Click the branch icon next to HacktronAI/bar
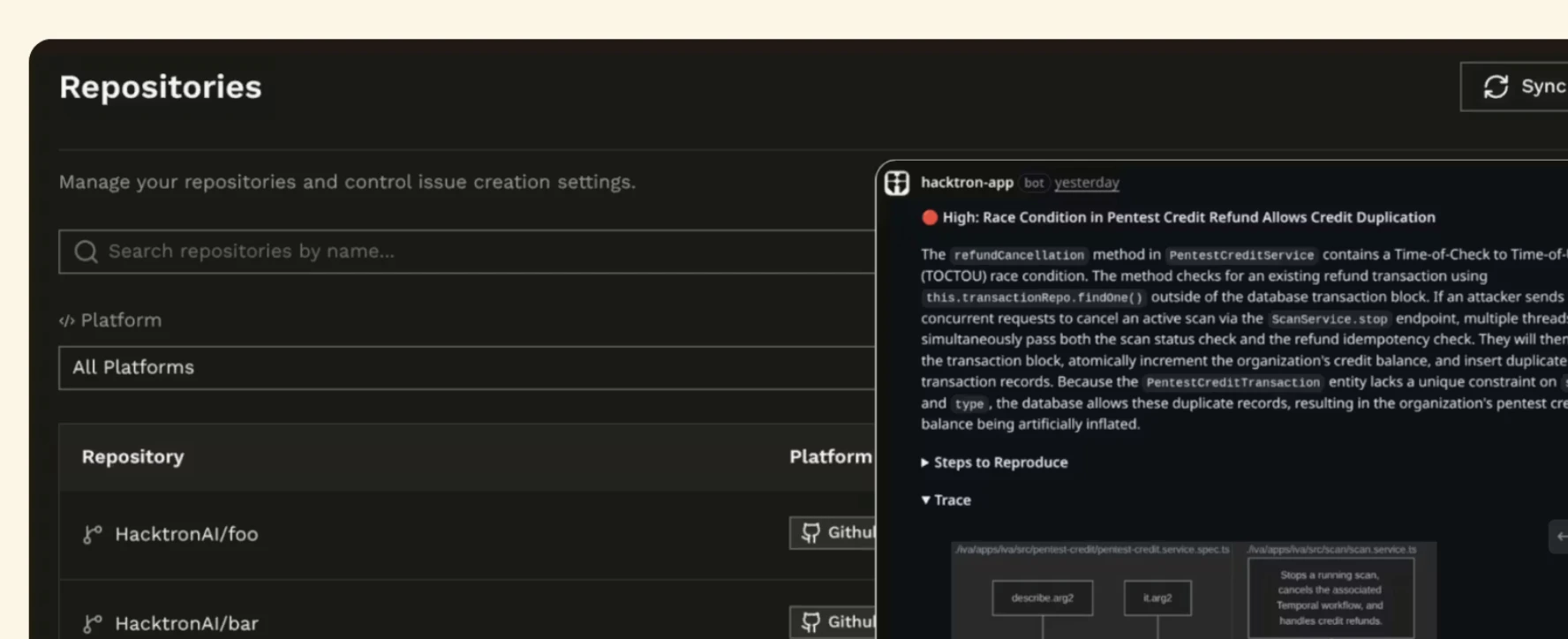Viewport: 1568px width, 639px height. point(92,623)
